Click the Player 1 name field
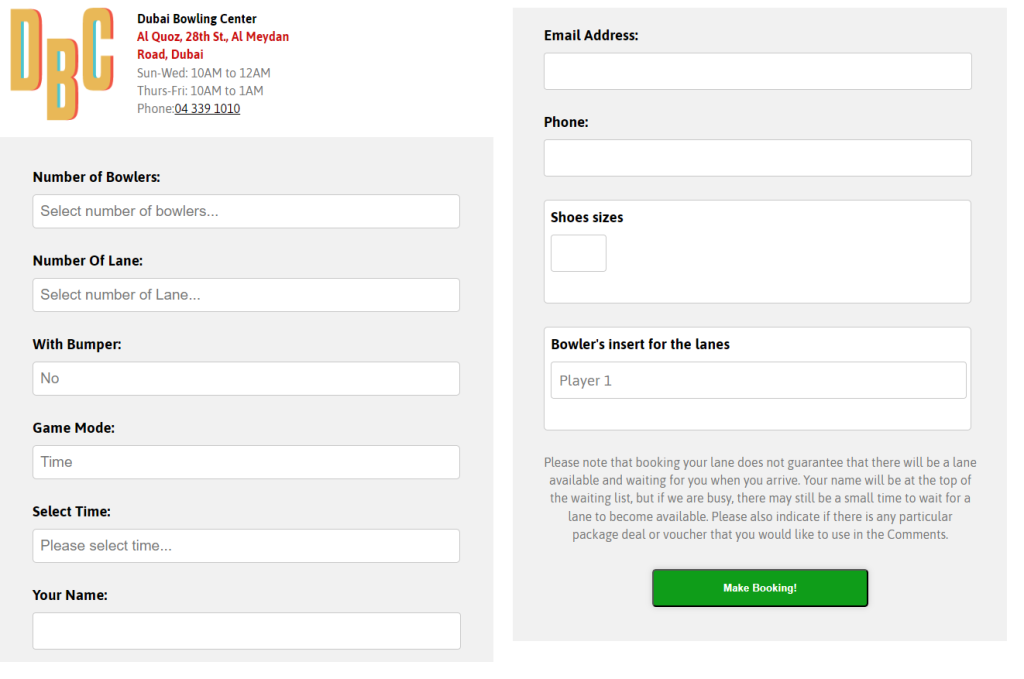 point(758,380)
